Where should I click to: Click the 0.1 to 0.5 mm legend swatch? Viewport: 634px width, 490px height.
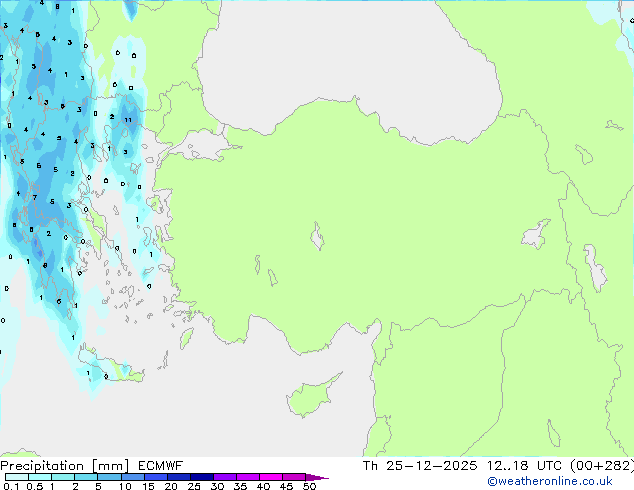[x=17, y=477]
